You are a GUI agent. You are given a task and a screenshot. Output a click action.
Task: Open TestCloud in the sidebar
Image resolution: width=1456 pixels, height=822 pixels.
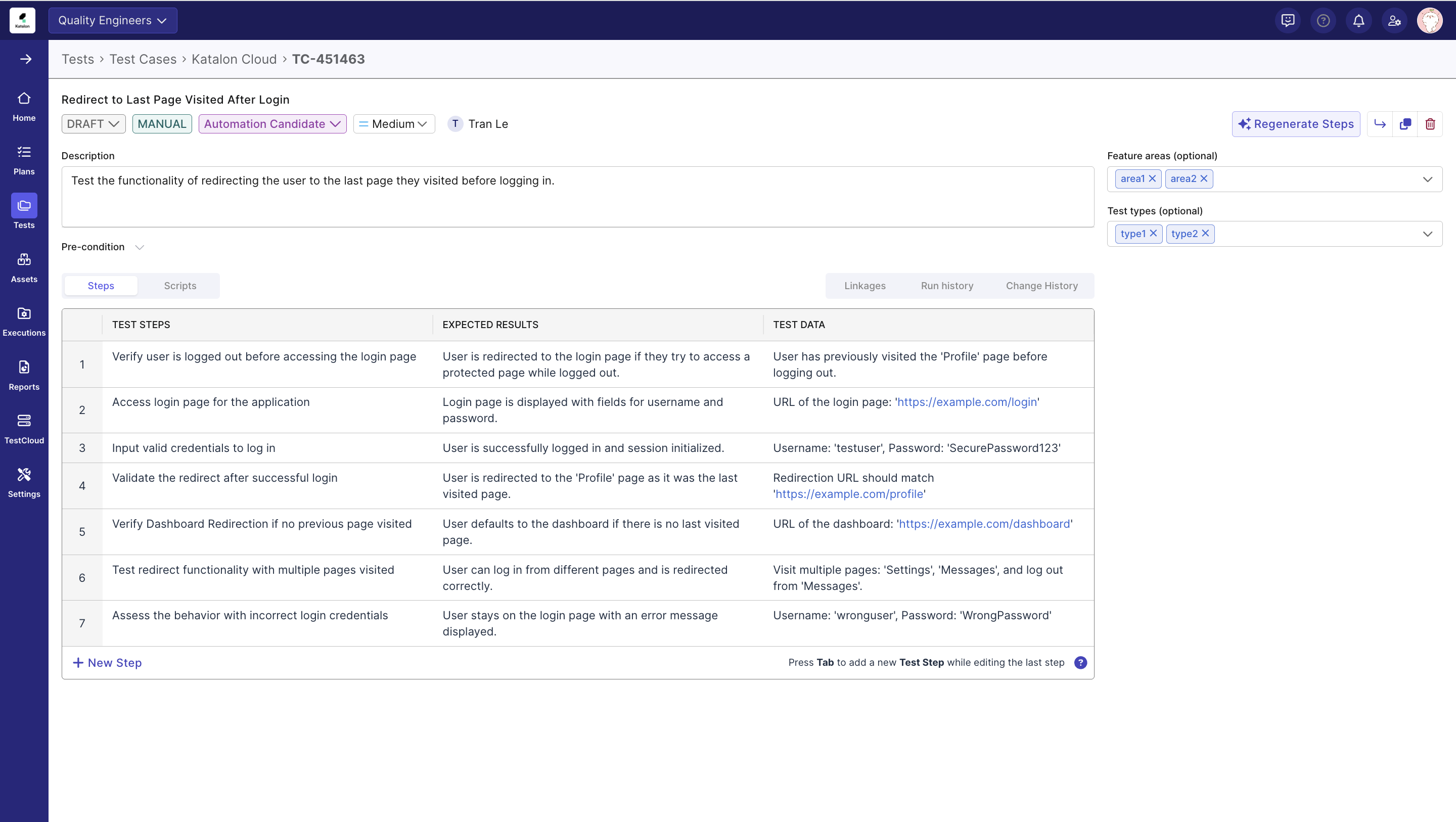24,429
